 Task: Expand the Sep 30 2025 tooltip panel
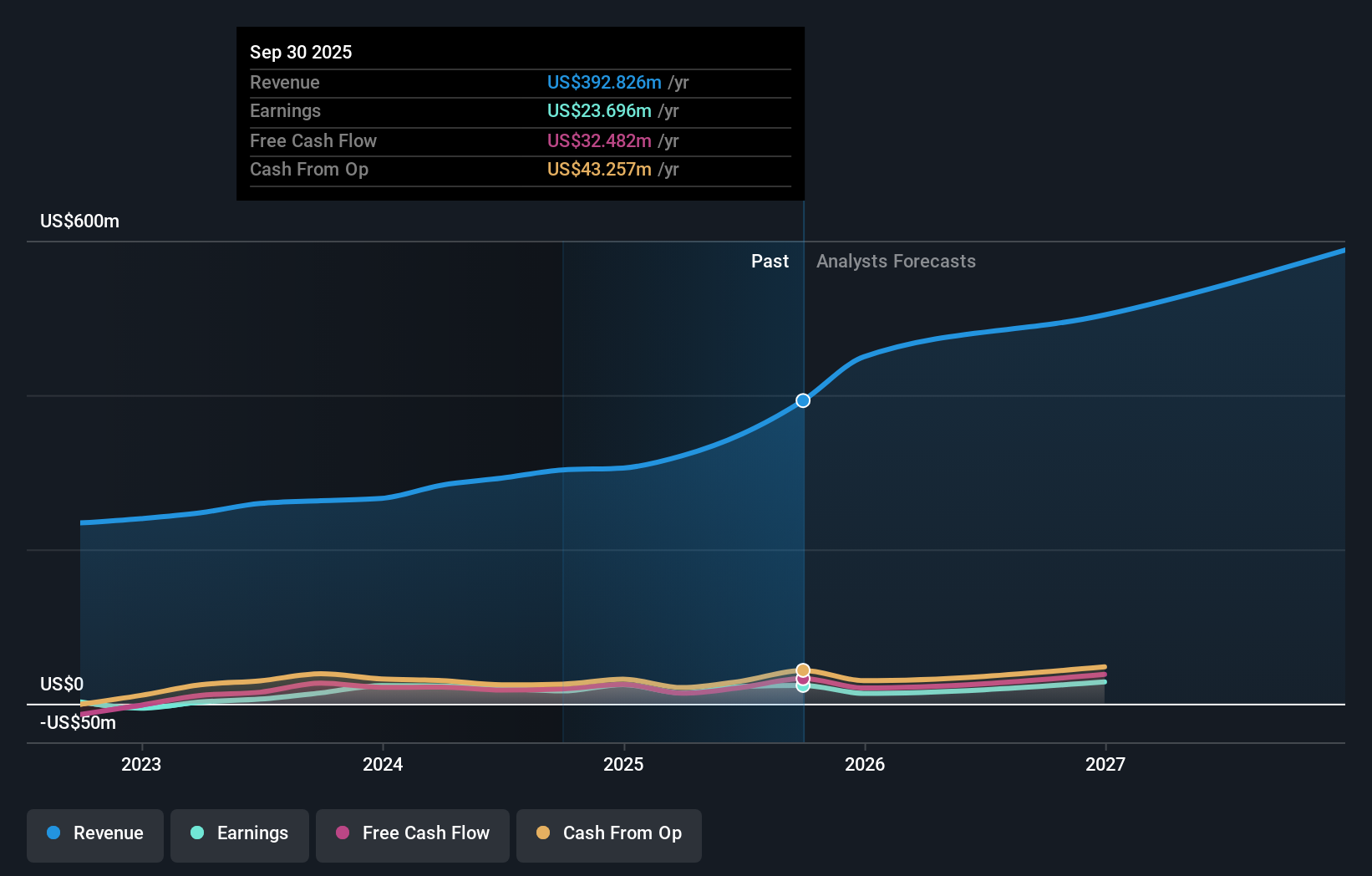pos(520,113)
